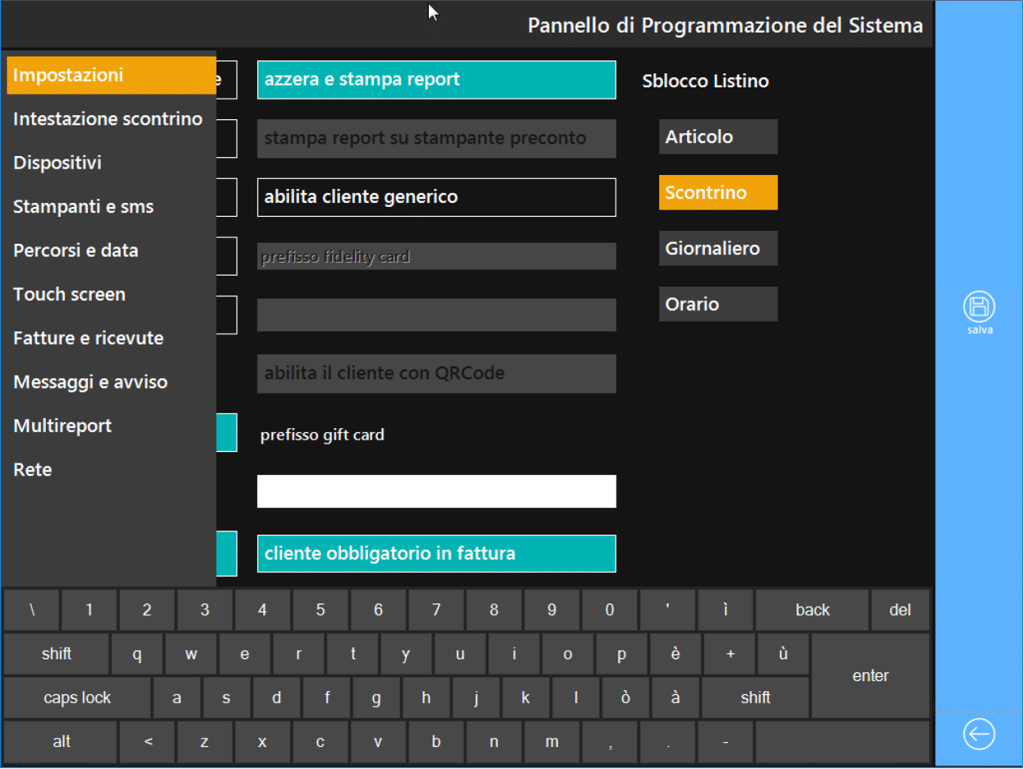
Task: Select Articolo for Sblocco Listino
Action: 718,136
